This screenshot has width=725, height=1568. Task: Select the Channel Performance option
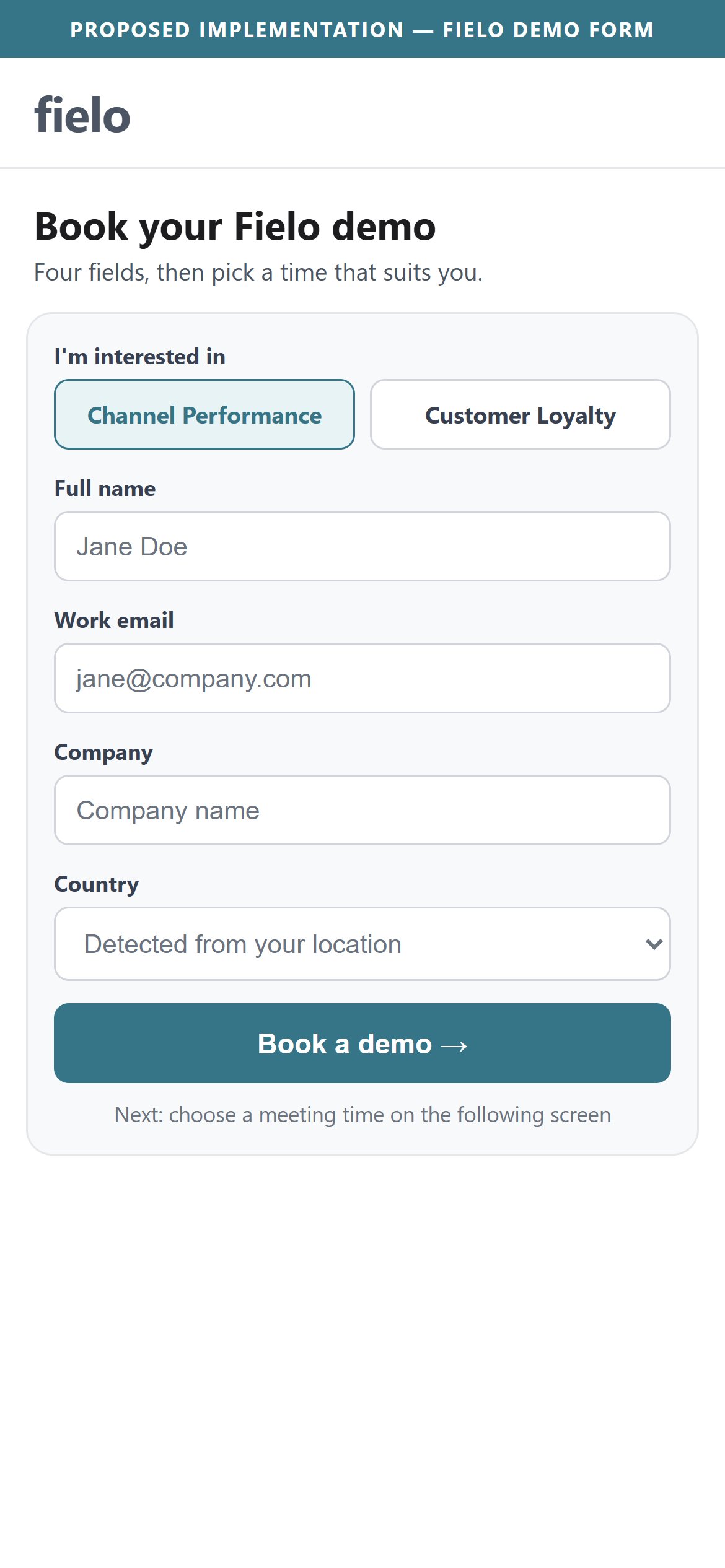[x=204, y=414]
